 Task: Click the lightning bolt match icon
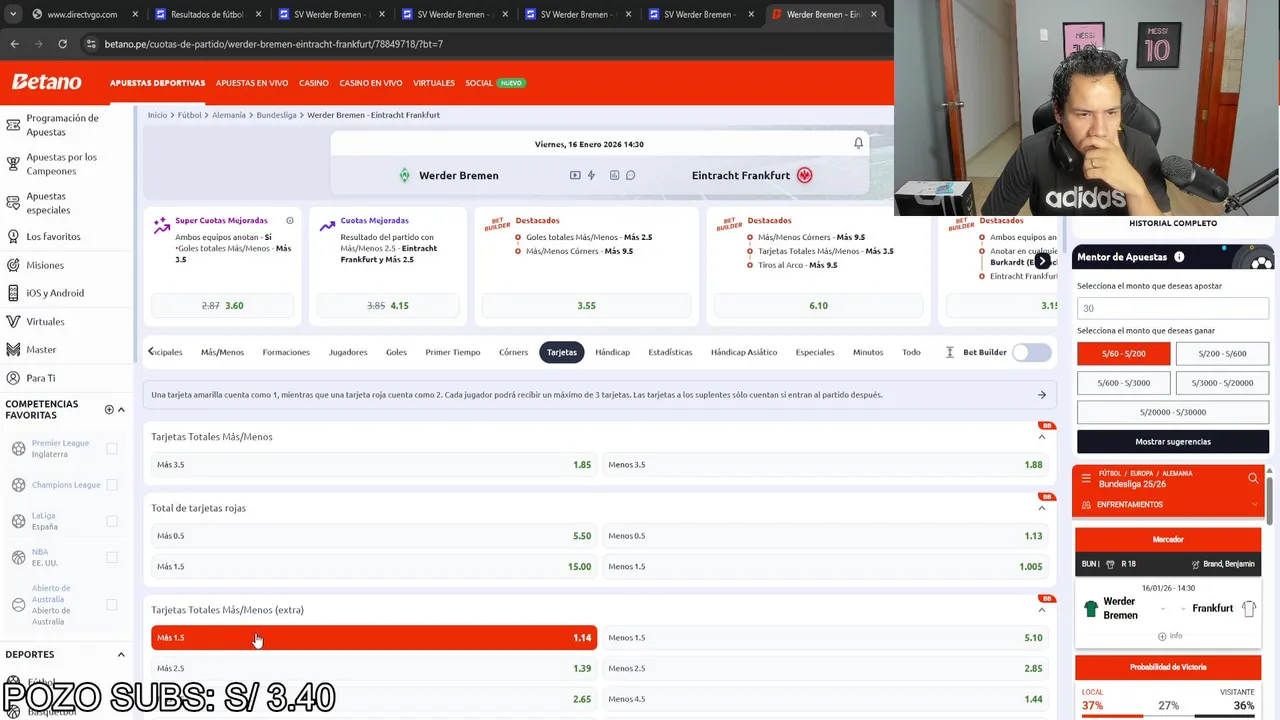tap(591, 175)
